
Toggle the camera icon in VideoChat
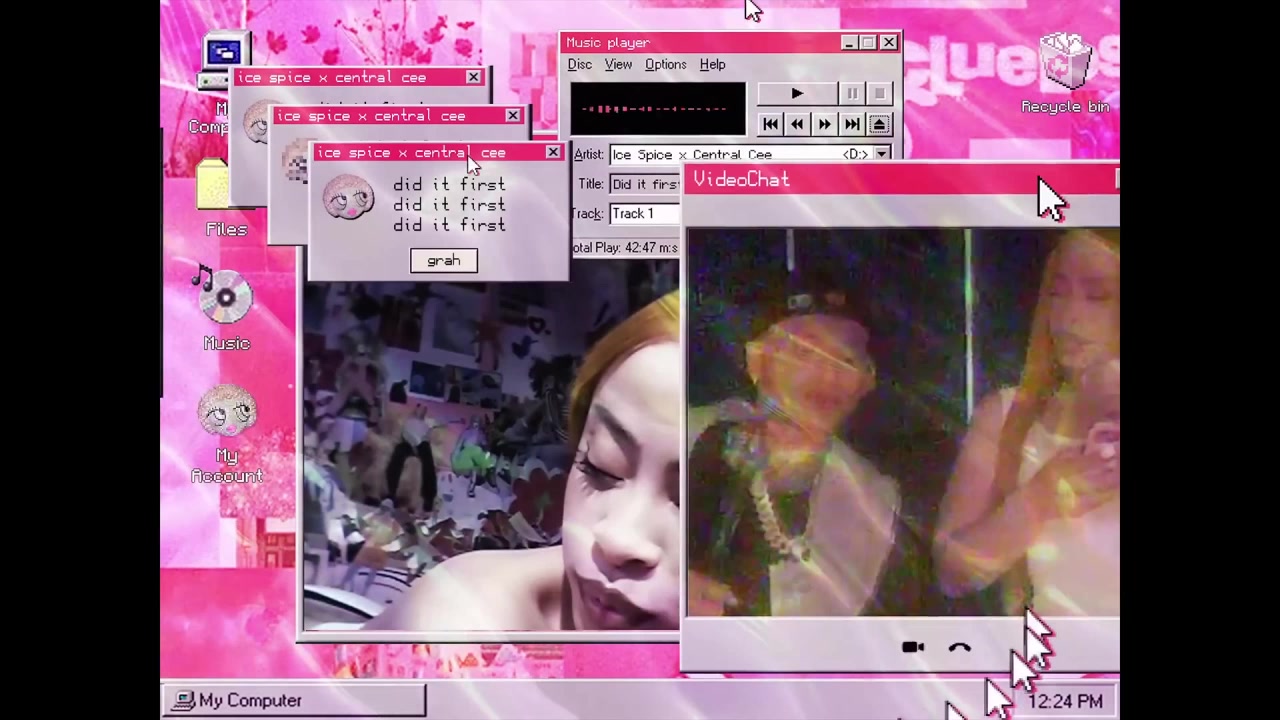tap(913, 647)
